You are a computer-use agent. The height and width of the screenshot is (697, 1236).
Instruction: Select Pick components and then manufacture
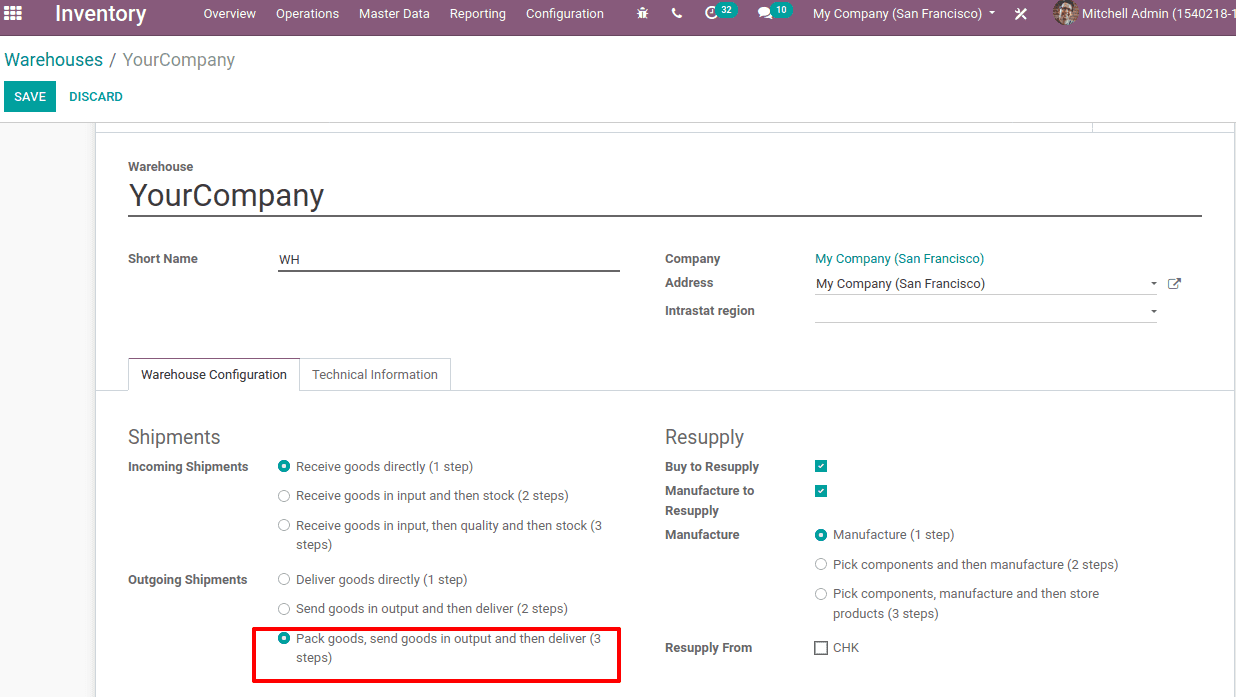coord(821,564)
